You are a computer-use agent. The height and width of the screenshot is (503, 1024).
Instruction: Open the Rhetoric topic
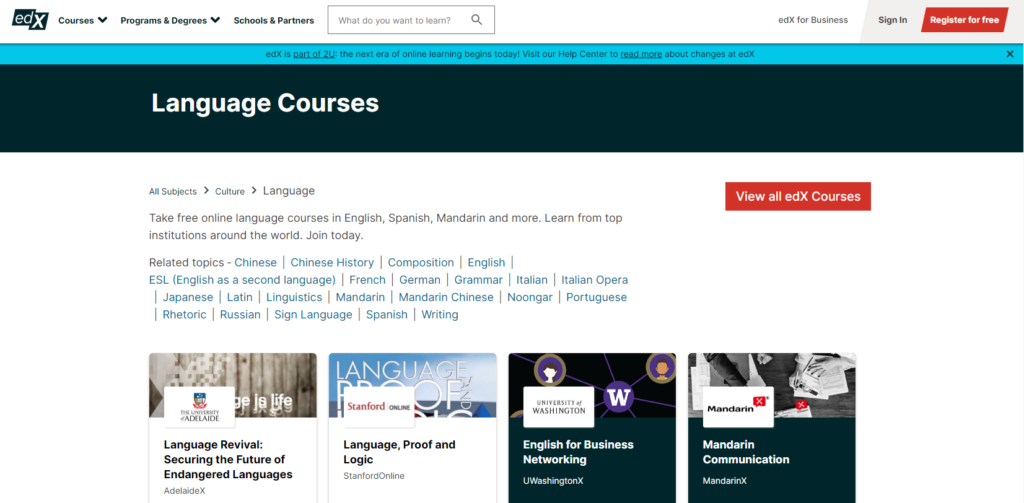pyautogui.click(x=184, y=315)
